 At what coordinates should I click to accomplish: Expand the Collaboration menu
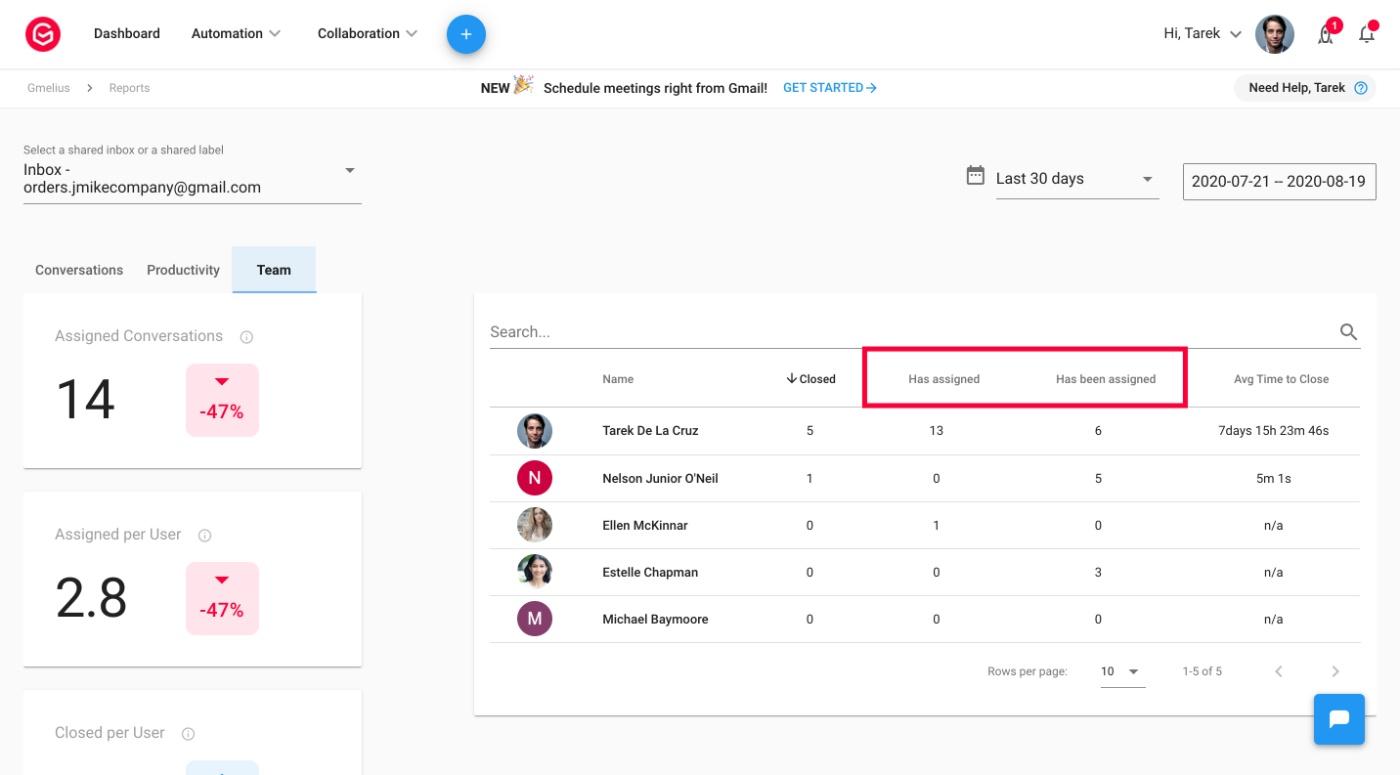point(367,33)
